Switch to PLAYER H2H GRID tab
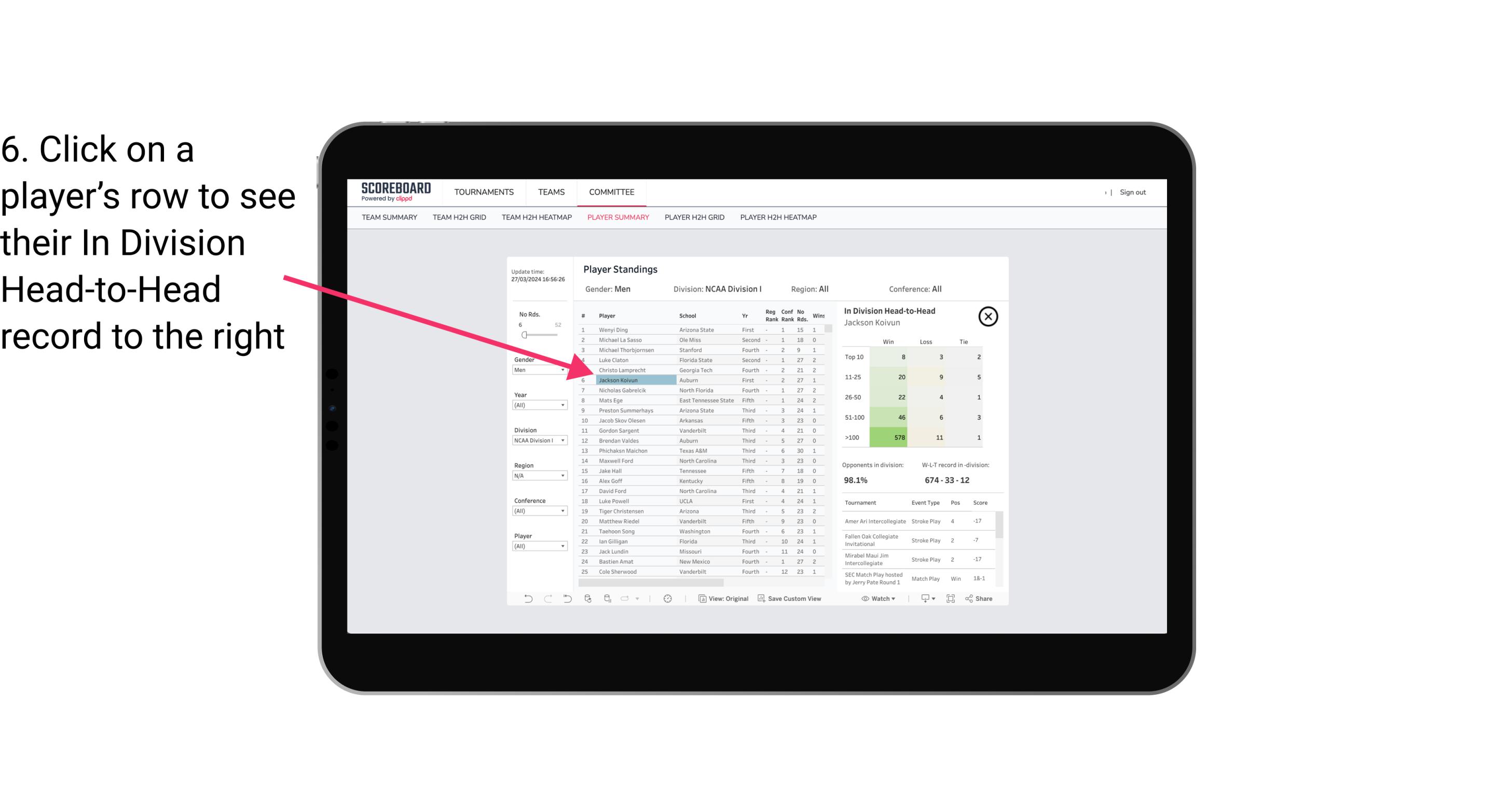Viewport: 1509px width, 812px height. coord(695,218)
